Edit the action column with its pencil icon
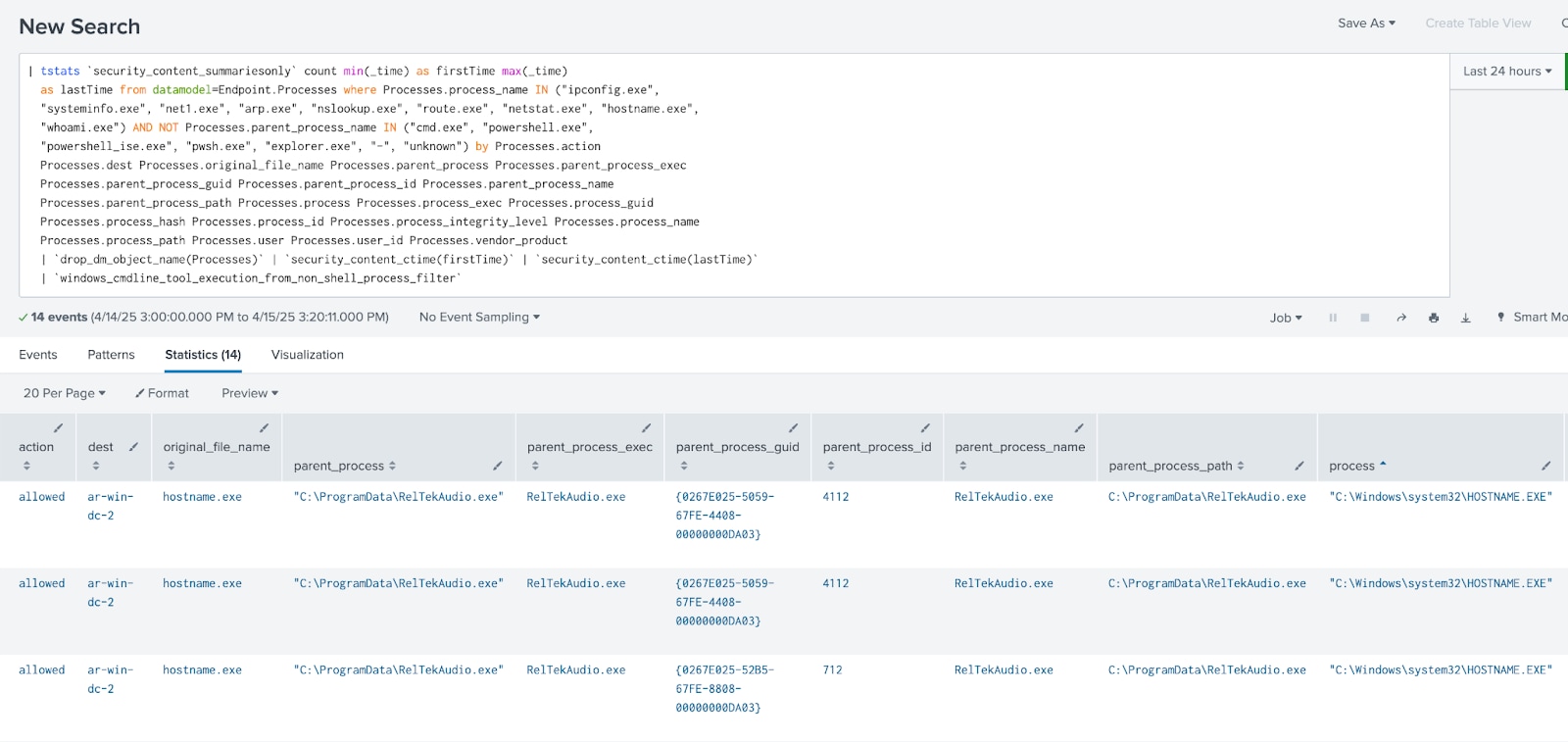 click(58, 428)
